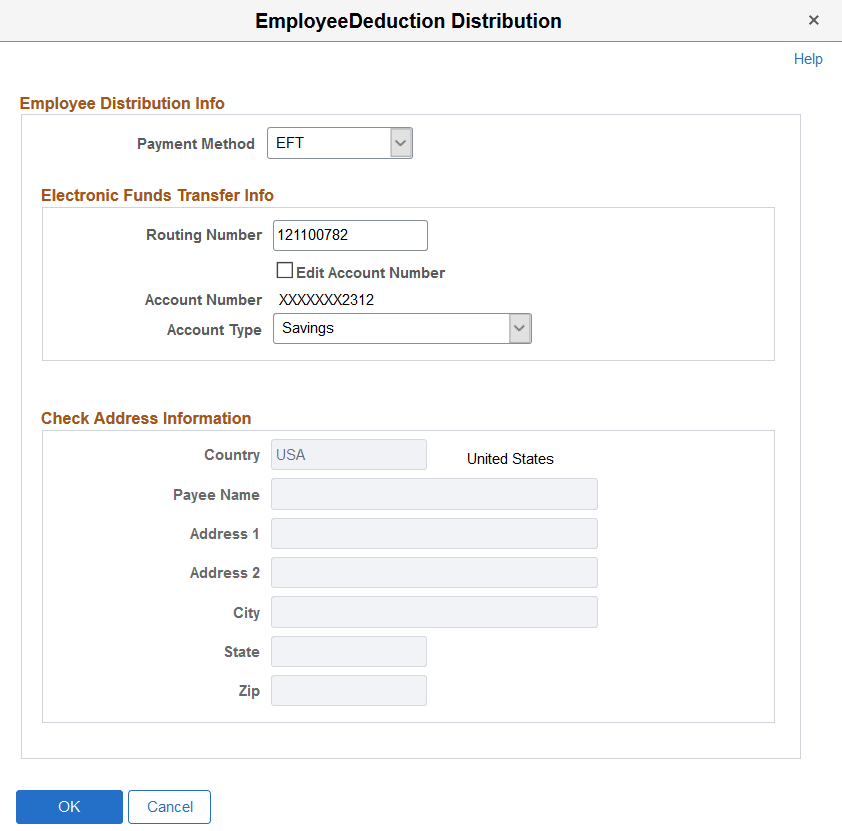The width and height of the screenshot is (842, 831).
Task: Click OK to save the distribution
Action: coord(69,806)
